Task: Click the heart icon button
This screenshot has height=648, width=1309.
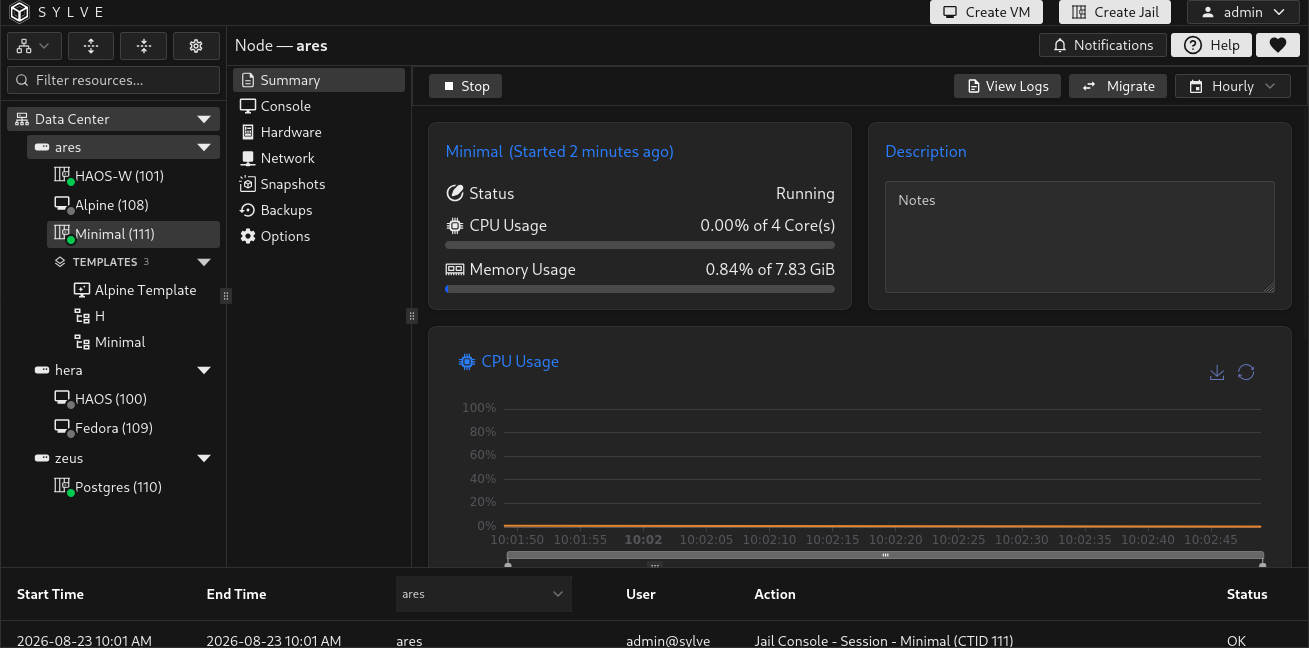Action: pos(1277,45)
